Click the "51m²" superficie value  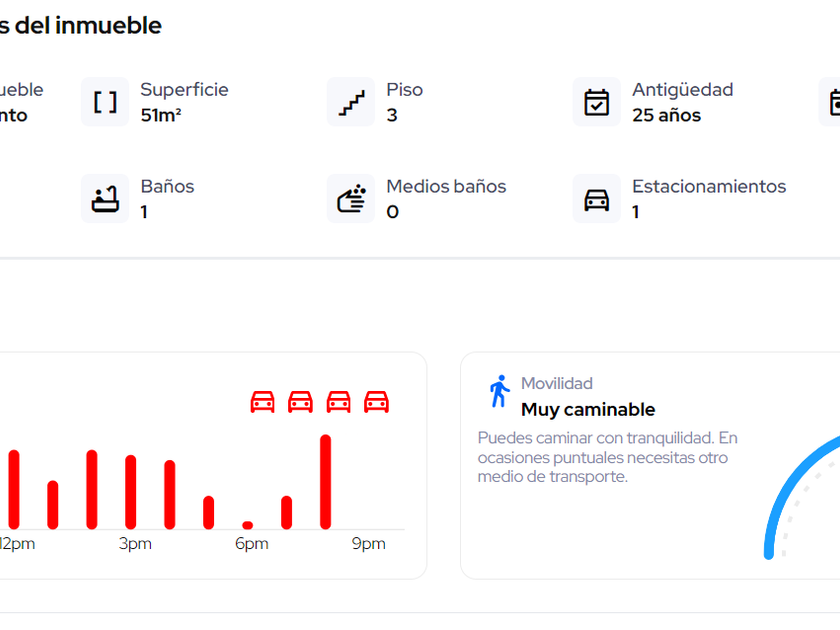tap(161, 115)
